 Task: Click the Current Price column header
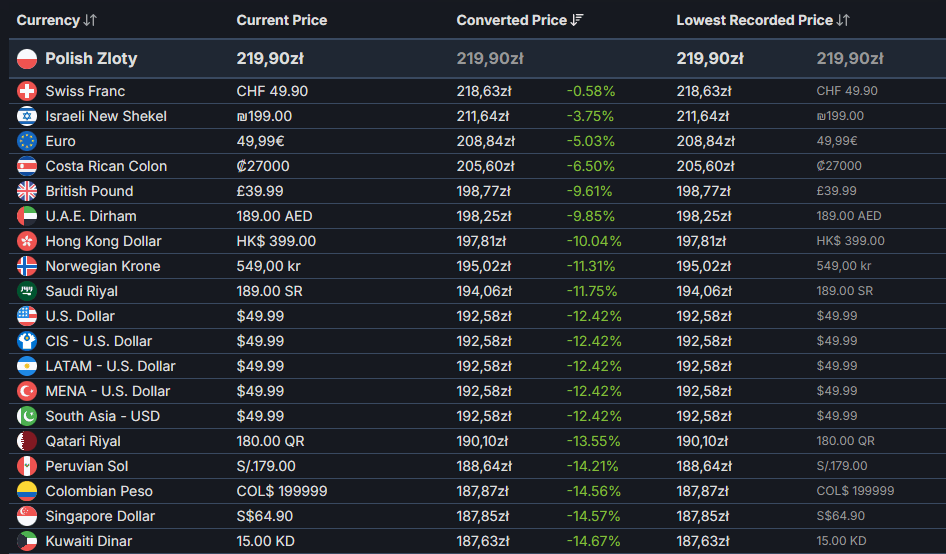pyautogui.click(x=281, y=20)
